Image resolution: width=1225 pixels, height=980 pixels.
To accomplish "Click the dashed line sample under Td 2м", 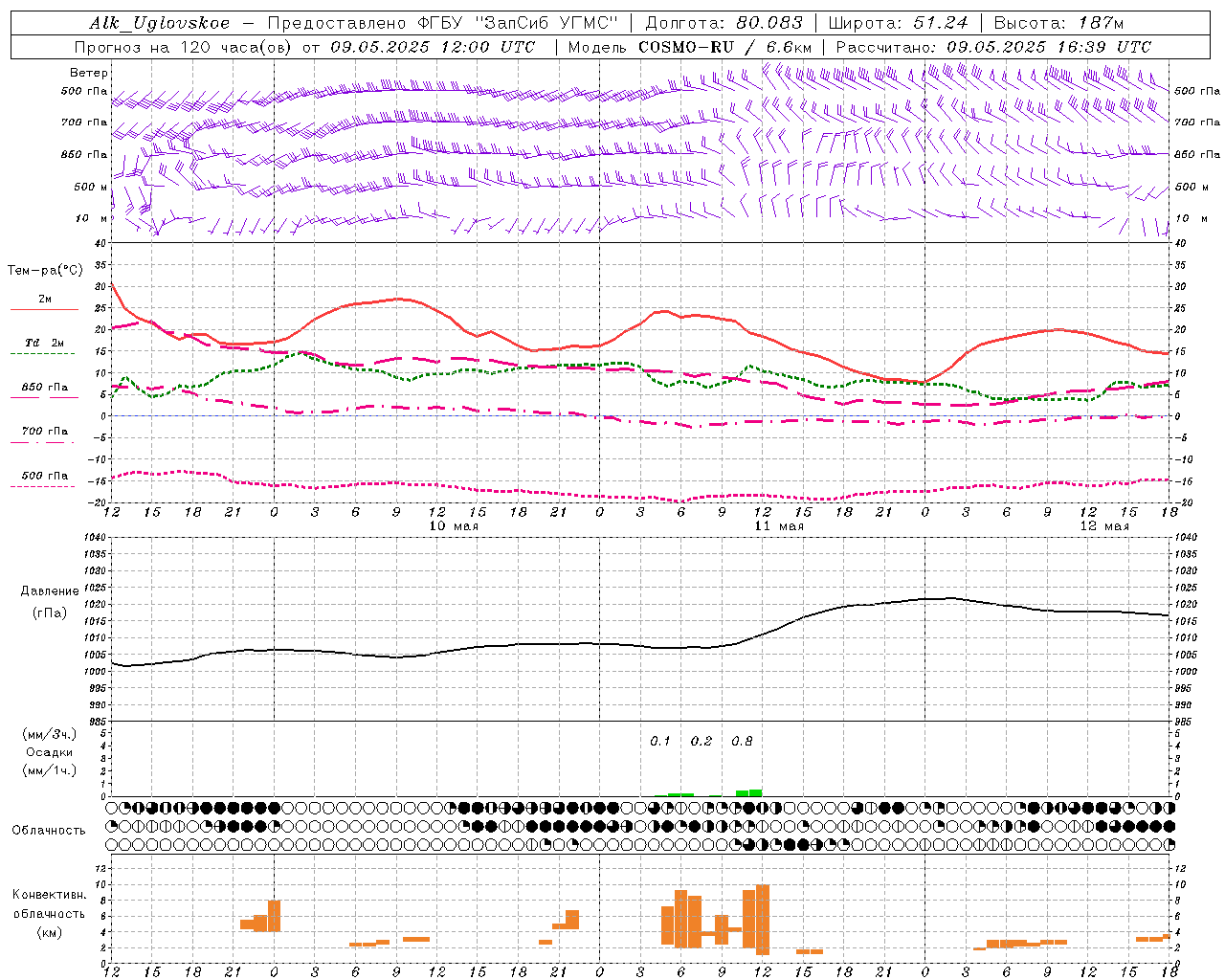I will click(42, 353).
